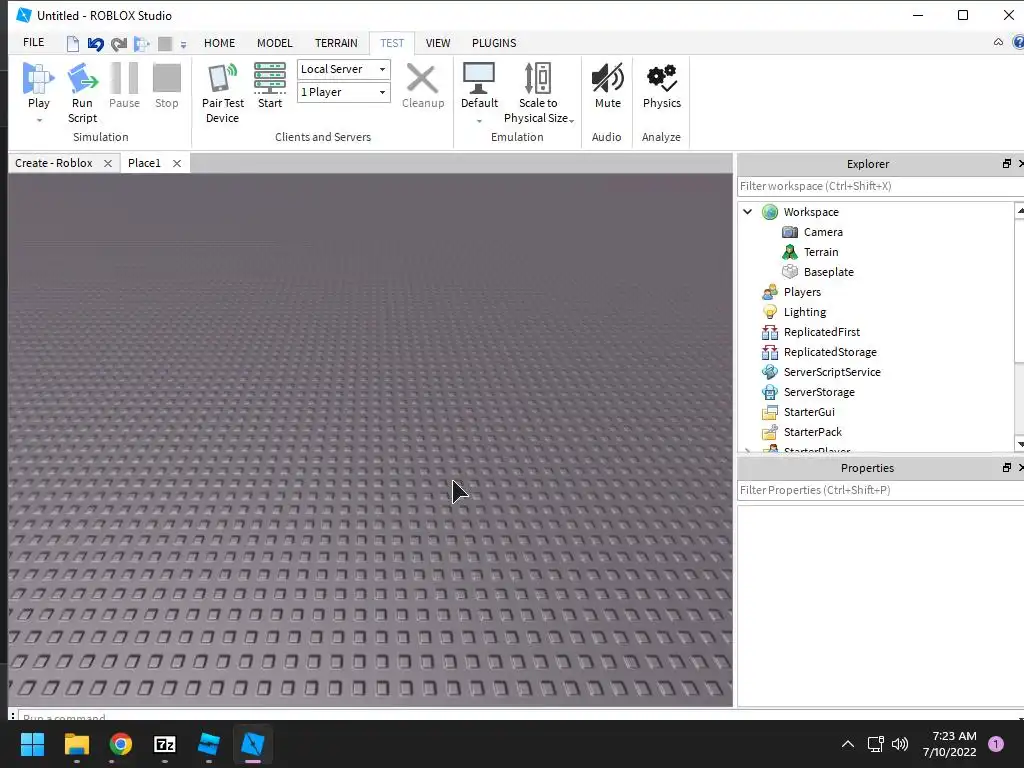Select Camera in the Explorer tree
Screen dimensions: 1024x768
point(823,232)
